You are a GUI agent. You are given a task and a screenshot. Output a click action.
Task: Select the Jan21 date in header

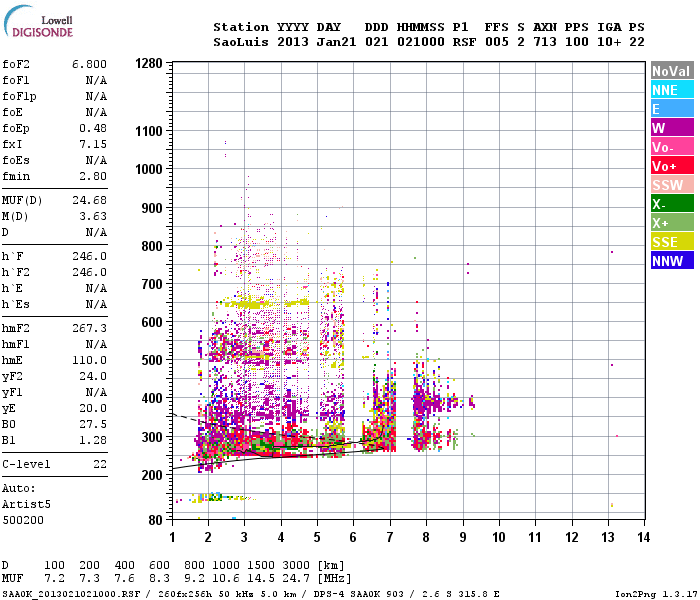pos(336,42)
